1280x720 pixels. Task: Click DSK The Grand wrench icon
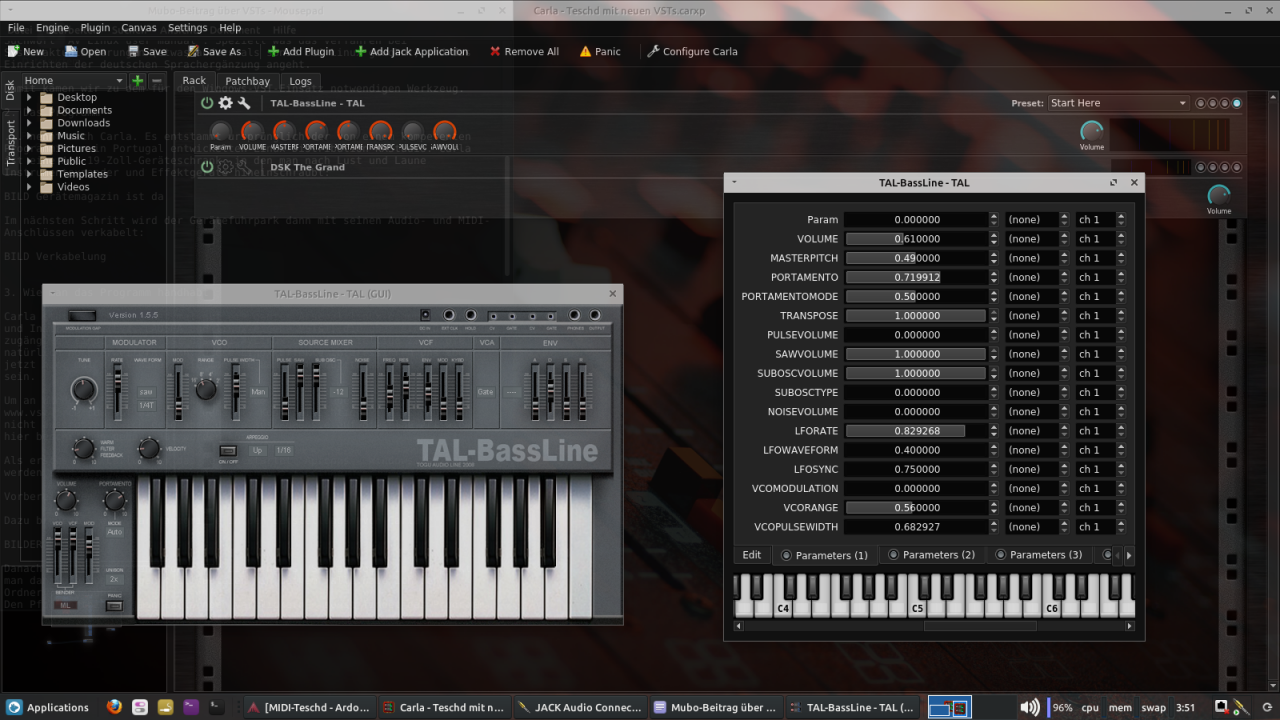point(243,167)
